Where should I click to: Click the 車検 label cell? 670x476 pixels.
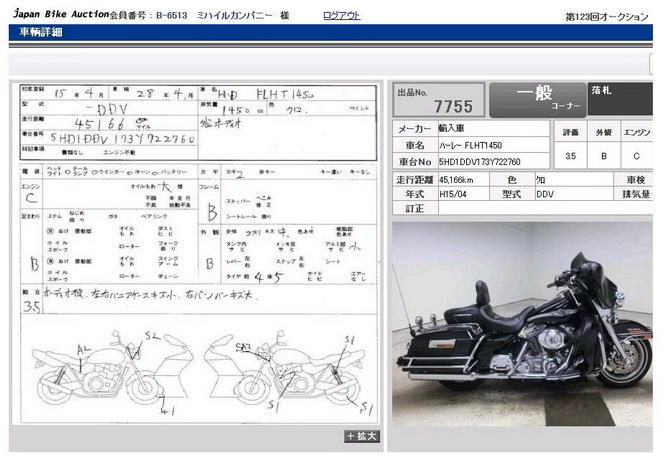634,180
